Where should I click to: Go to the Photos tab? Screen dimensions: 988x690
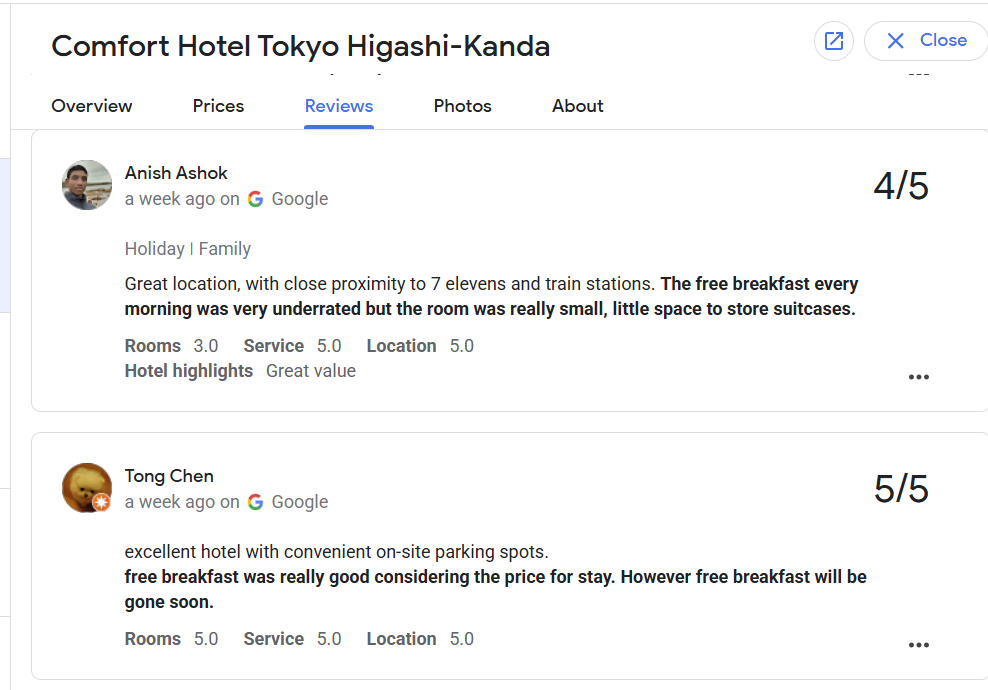pyautogui.click(x=462, y=106)
